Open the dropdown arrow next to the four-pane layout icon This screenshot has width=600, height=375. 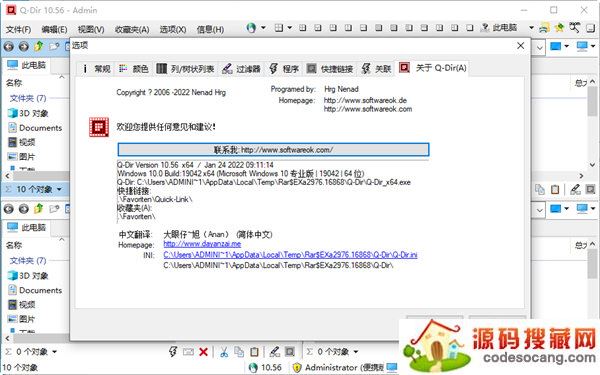click(290, 28)
